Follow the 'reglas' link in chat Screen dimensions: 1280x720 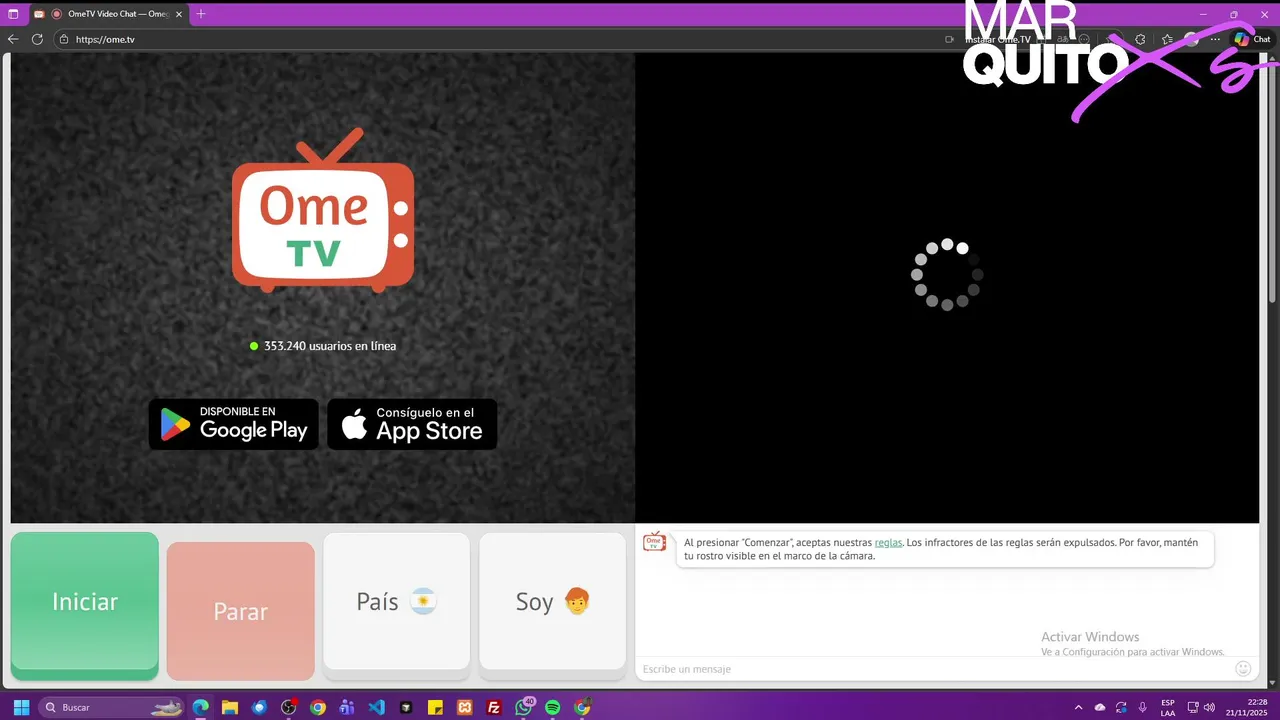pyautogui.click(x=888, y=542)
